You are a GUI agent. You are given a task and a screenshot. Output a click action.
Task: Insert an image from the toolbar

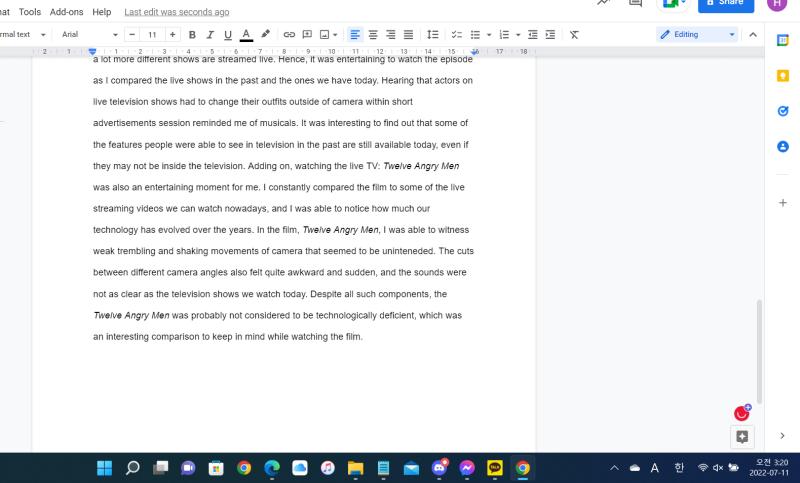(x=324, y=35)
